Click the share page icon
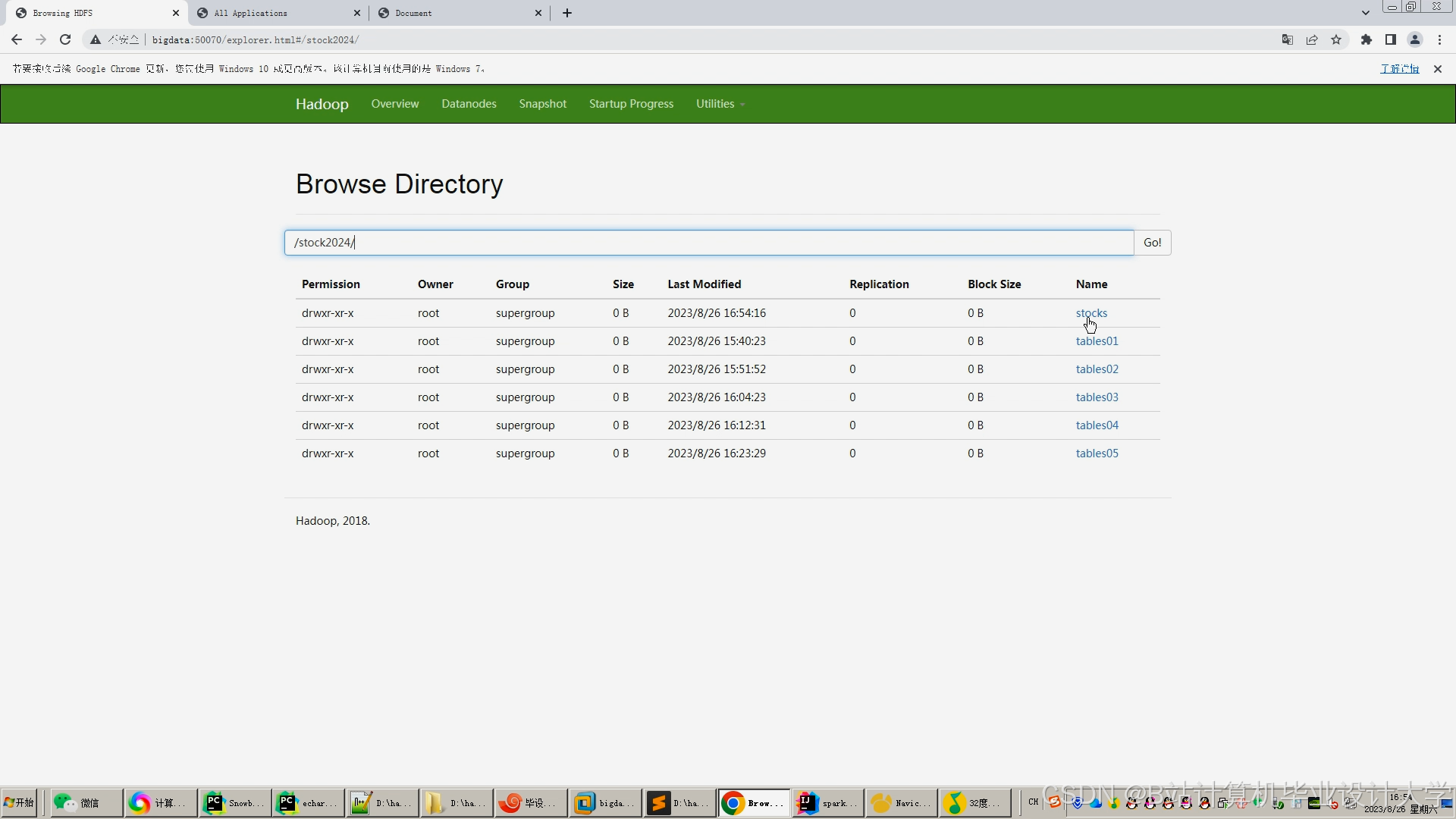 tap(1312, 39)
